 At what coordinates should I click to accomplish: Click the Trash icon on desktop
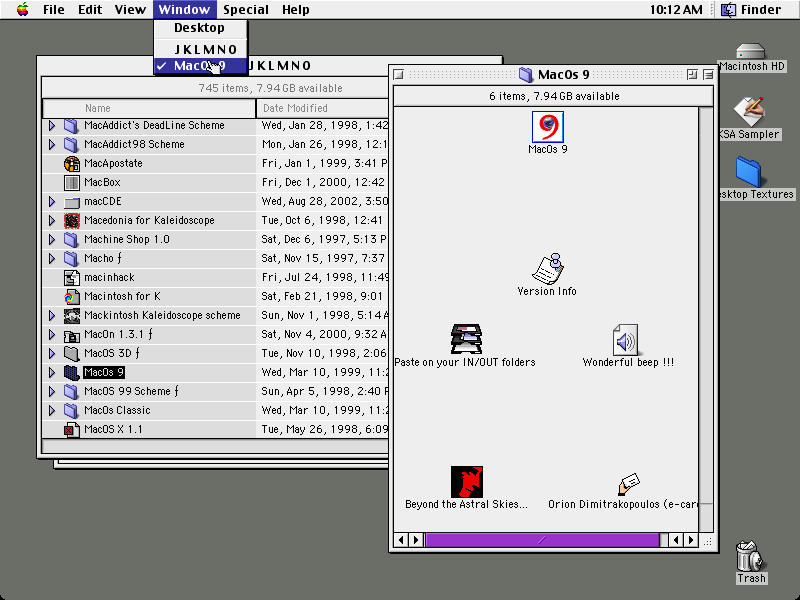coord(751,556)
